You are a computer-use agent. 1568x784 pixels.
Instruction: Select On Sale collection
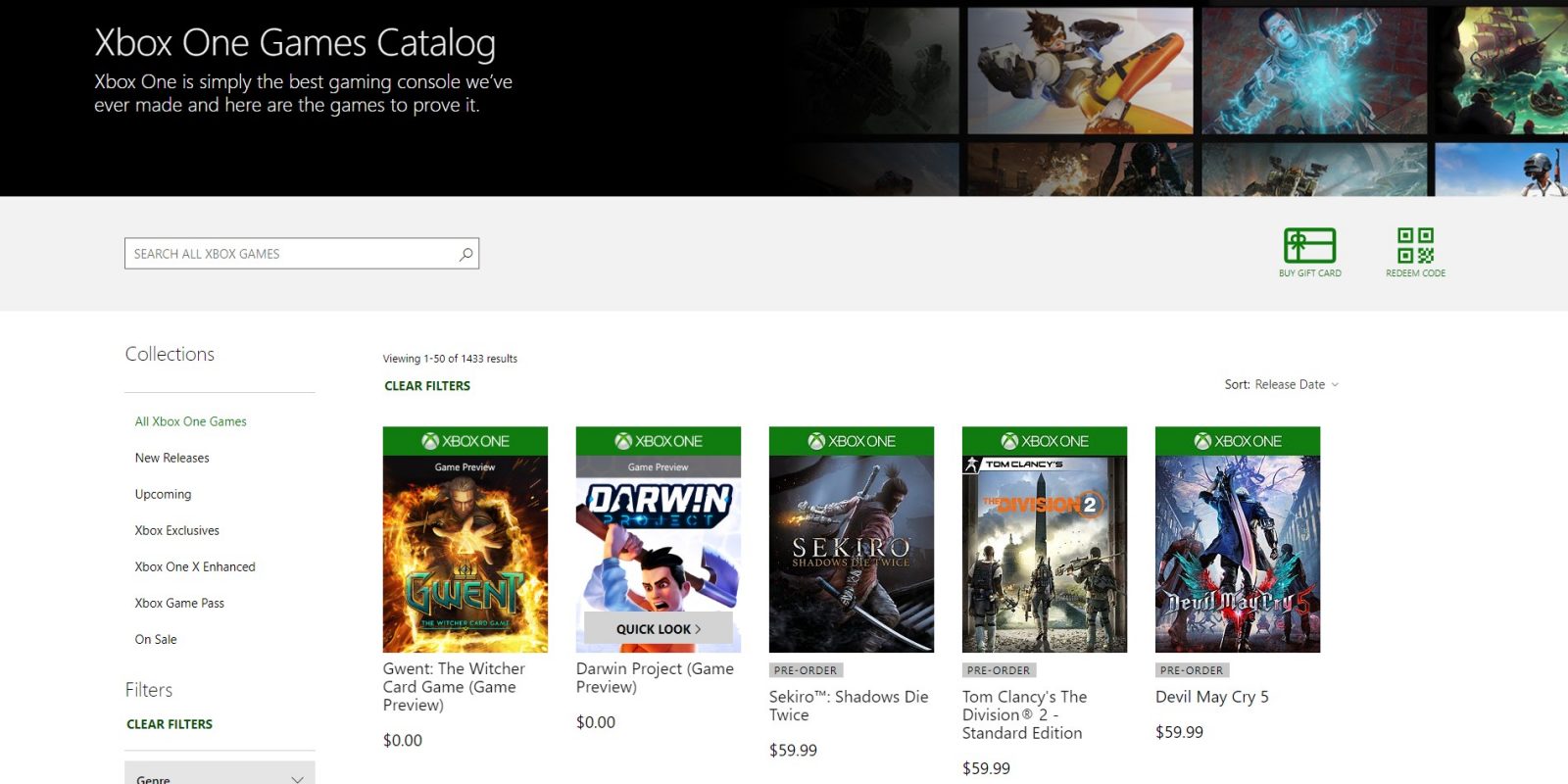click(156, 639)
